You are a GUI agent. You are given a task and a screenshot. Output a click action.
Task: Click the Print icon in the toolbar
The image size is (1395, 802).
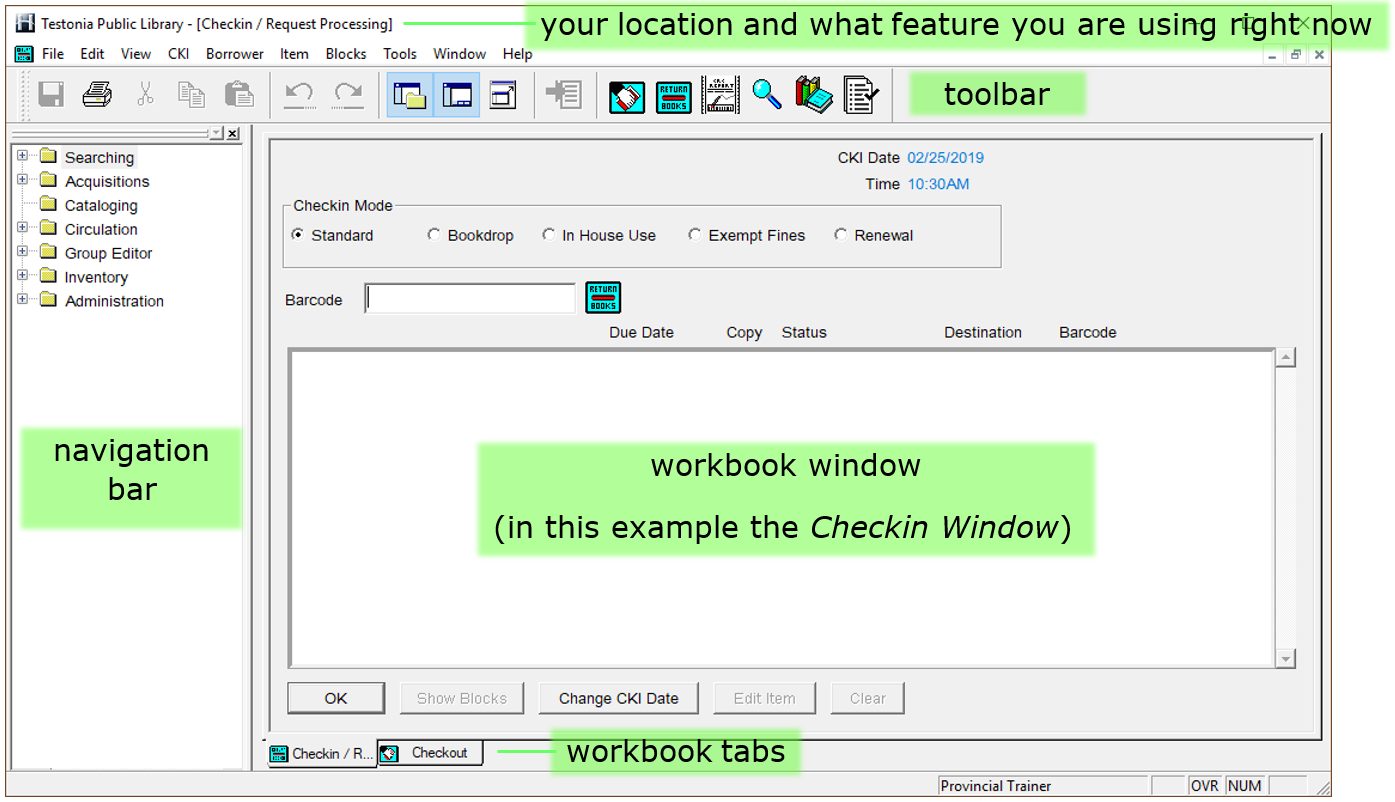(97, 95)
